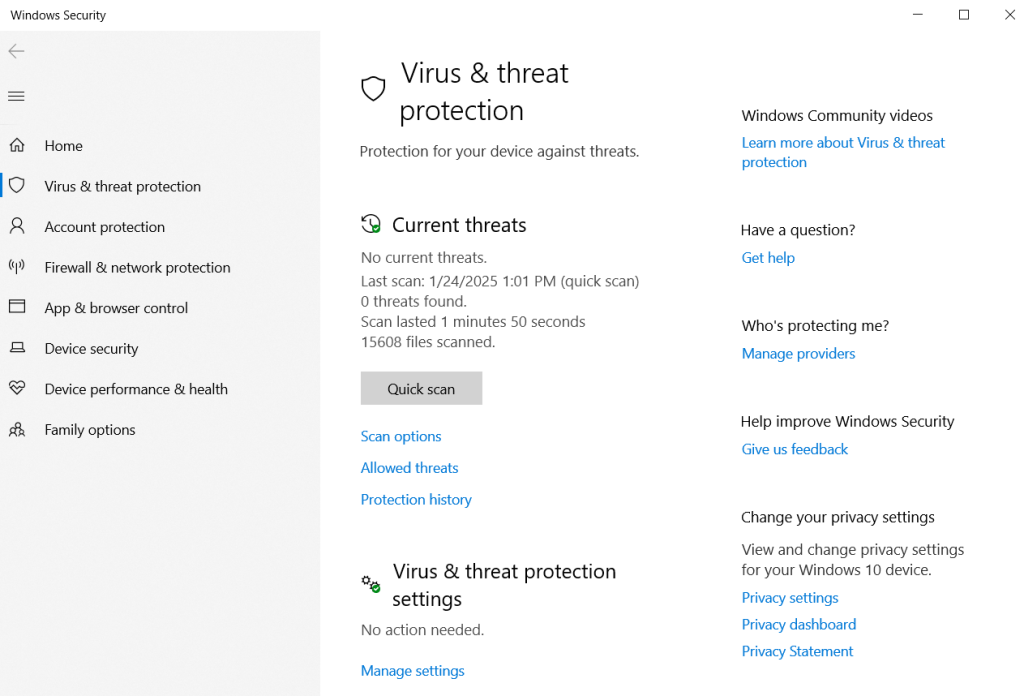Image resolution: width=1024 pixels, height=696 pixels.
Task: Open Get help link
Action: [x=768, y=258]
